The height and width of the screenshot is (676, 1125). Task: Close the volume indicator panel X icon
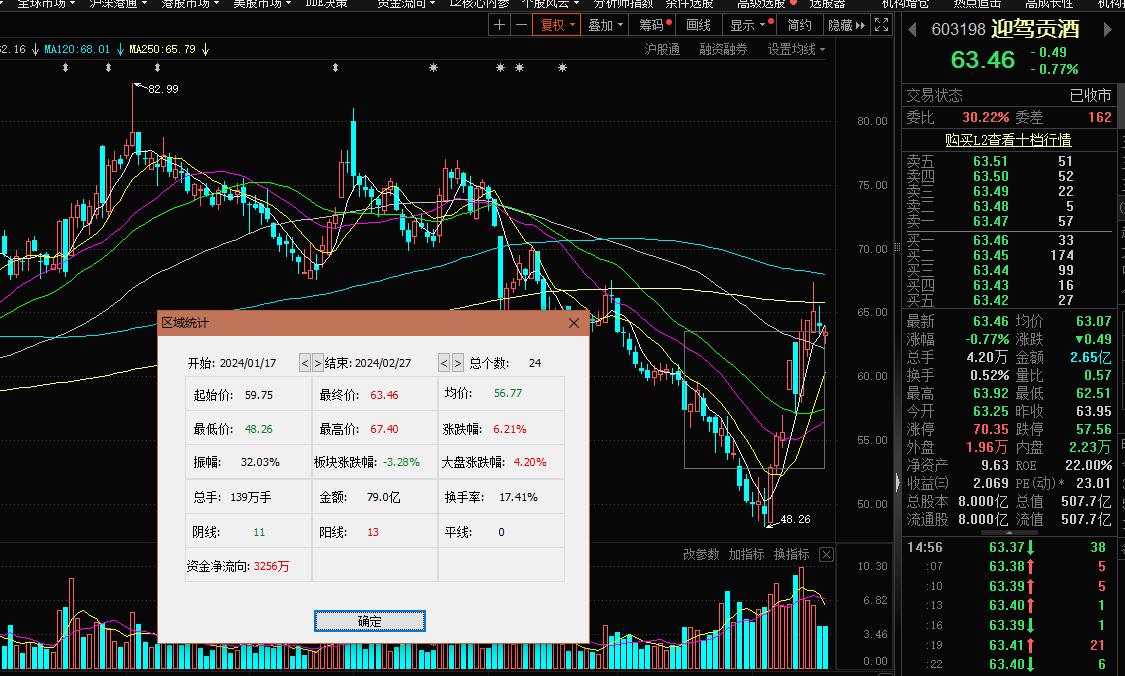(x=826, y=554)
